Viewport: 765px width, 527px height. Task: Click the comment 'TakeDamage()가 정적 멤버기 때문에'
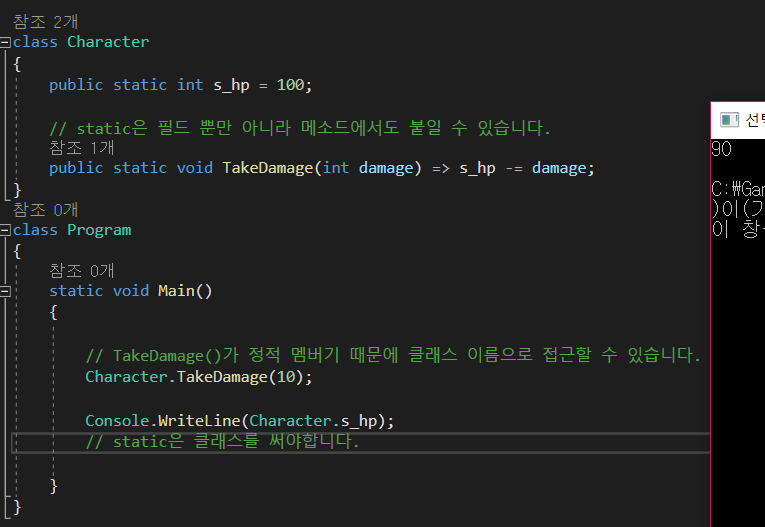click(393, 355)
